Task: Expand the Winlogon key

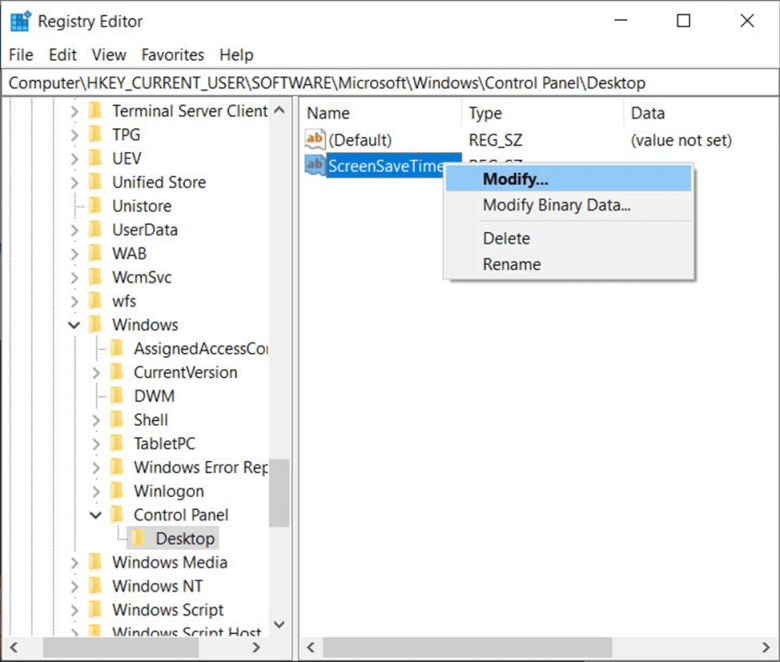Action: pyautogui.click(x=96, y=491)
